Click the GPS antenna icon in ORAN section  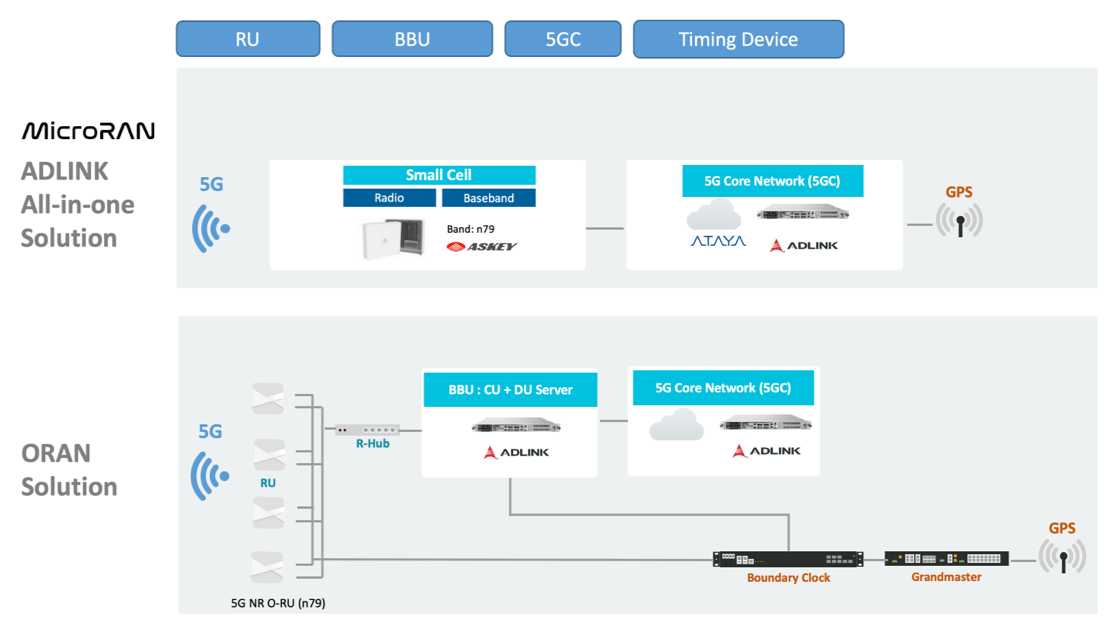(x=1063, y=558)
